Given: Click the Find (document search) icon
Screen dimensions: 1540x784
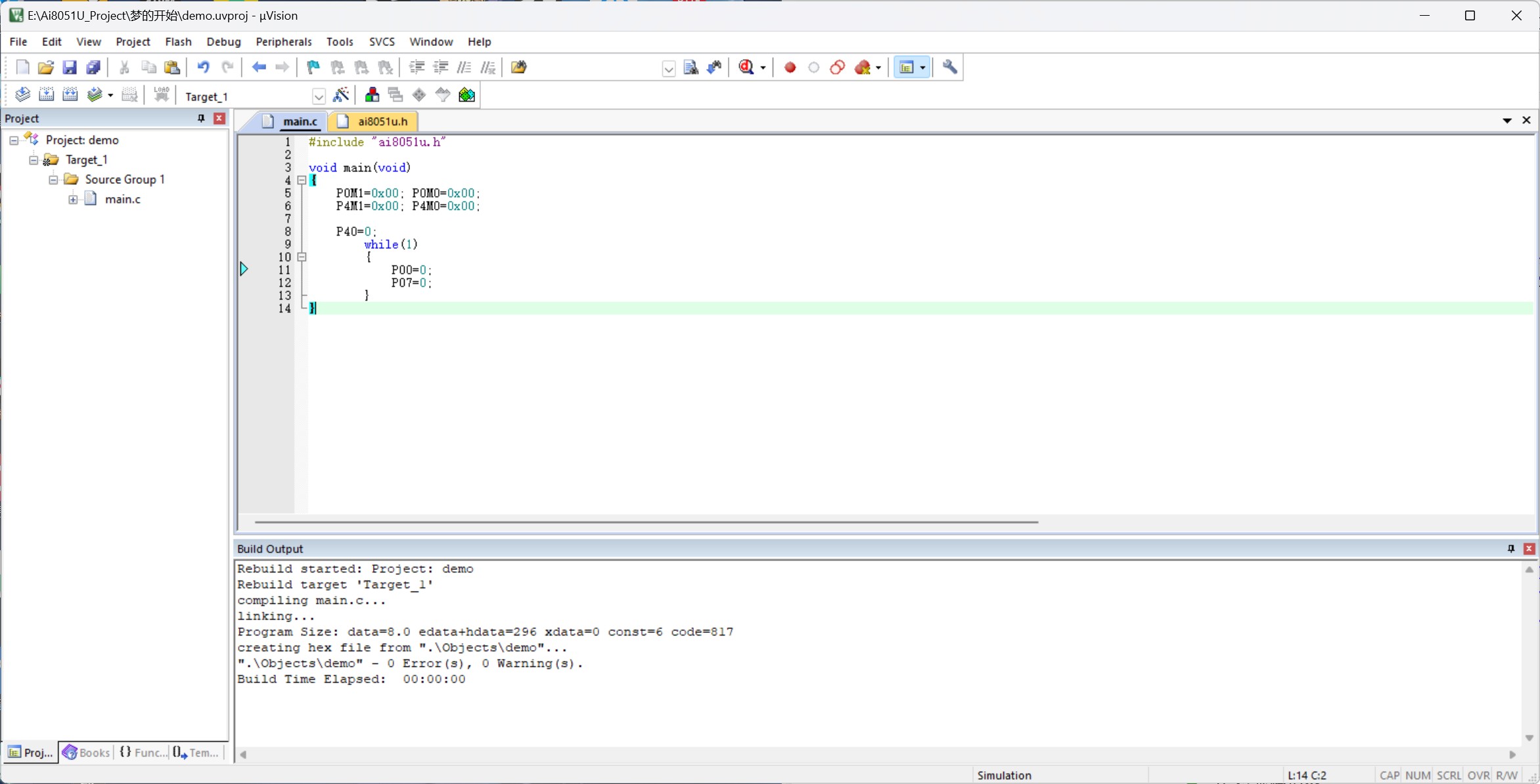Looking at the screenshot, I should [x=691, y=67].
